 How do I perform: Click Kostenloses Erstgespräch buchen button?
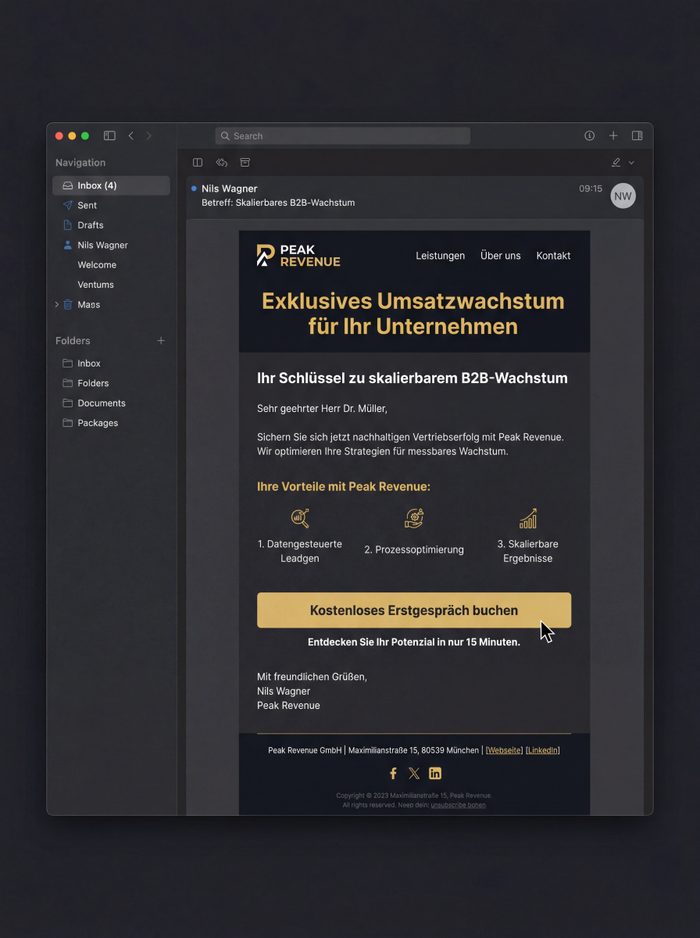point(414,610)
